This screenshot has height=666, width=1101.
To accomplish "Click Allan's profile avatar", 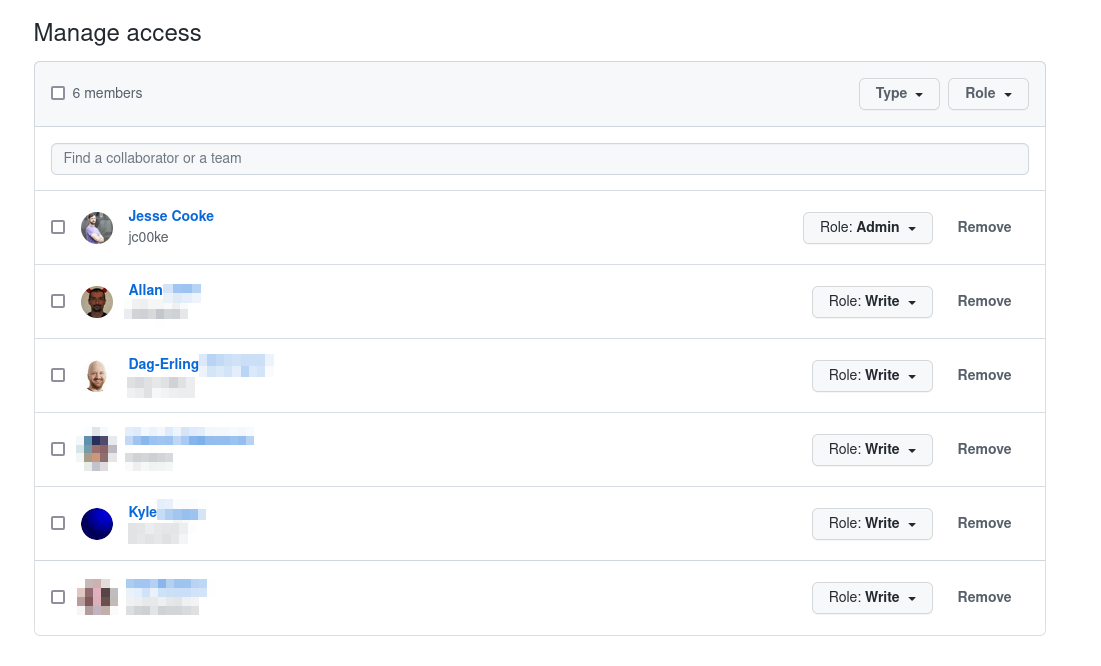I will (x=97, y=301).
